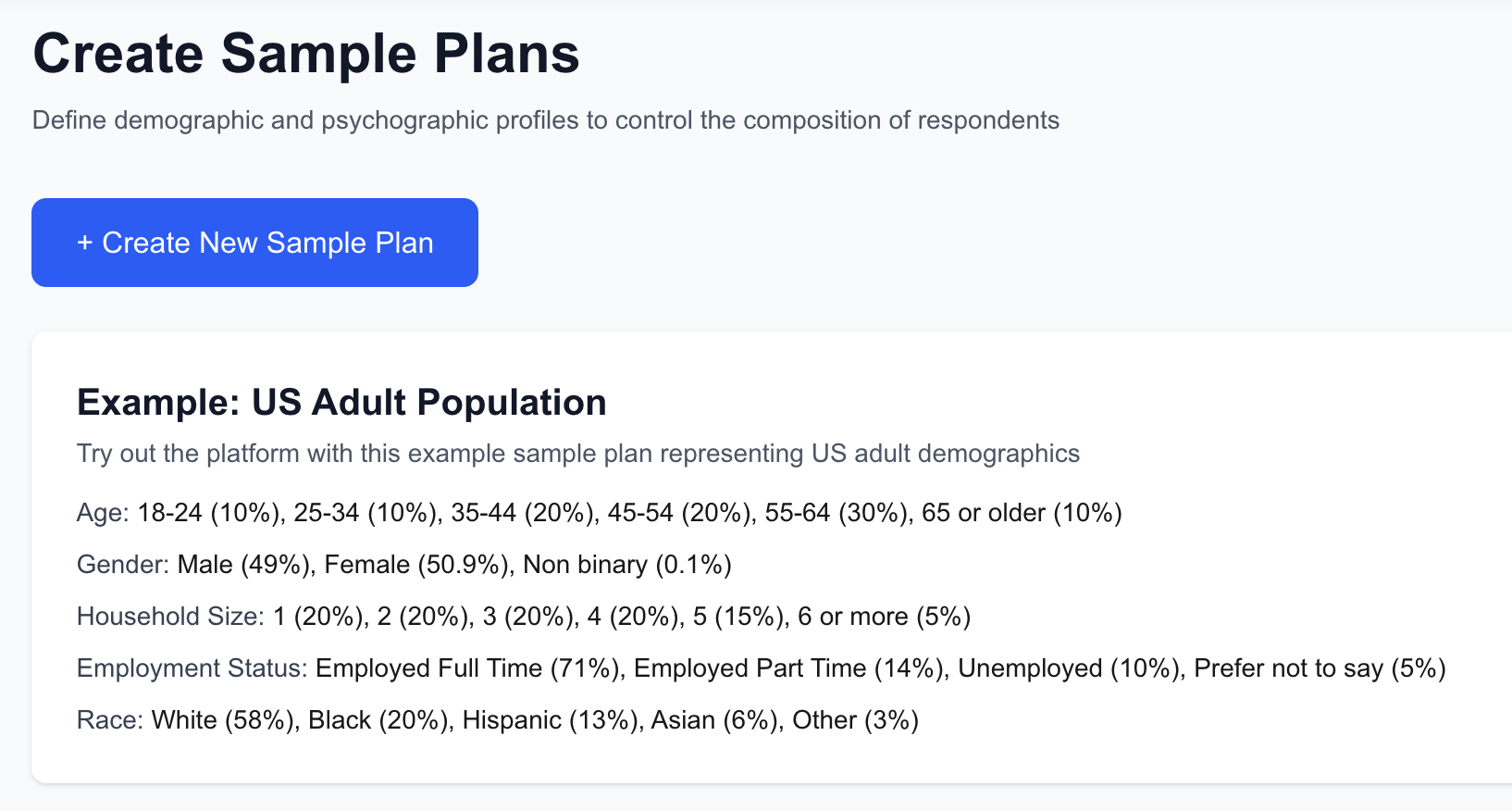Select the 'Try out the platform' card description
This screenshot has height=811, width=1512.
coord(577,454)
